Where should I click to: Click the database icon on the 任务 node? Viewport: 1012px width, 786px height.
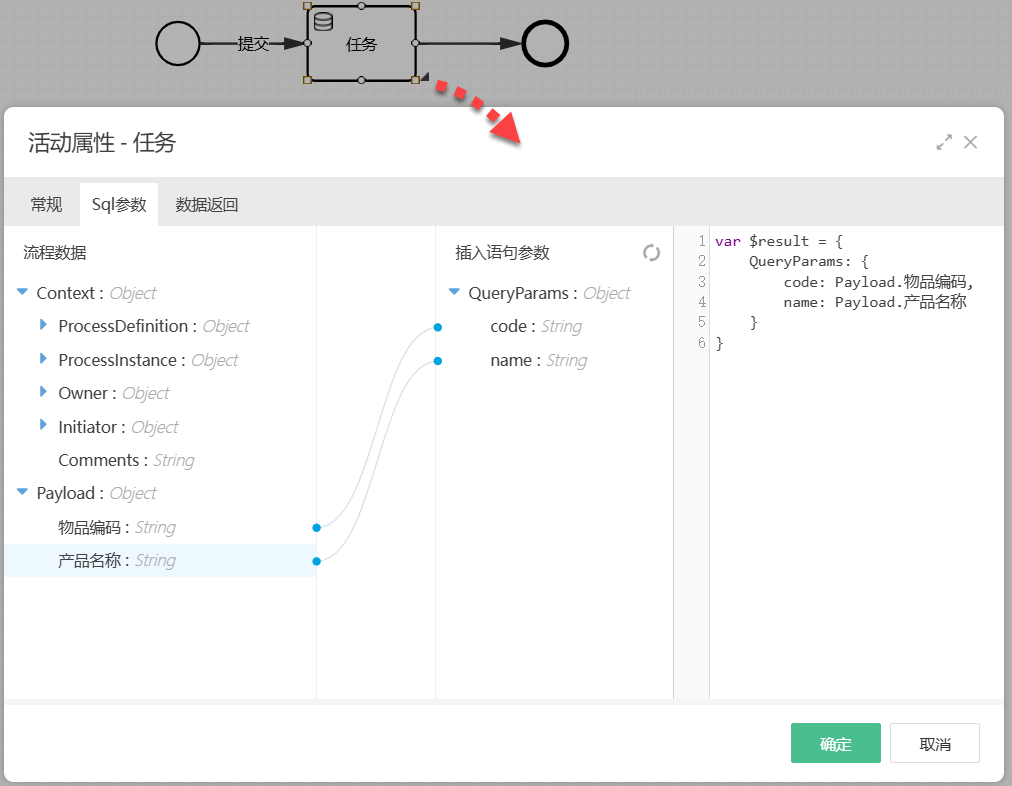point(323,22)
